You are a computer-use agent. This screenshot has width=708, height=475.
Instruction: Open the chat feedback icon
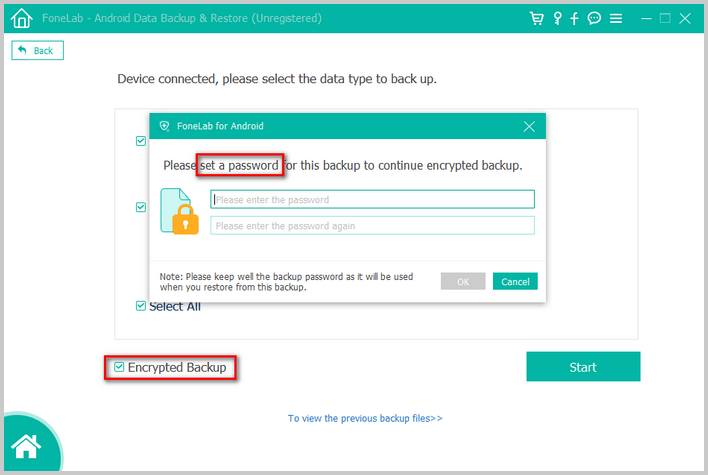(x=594, y=19)
